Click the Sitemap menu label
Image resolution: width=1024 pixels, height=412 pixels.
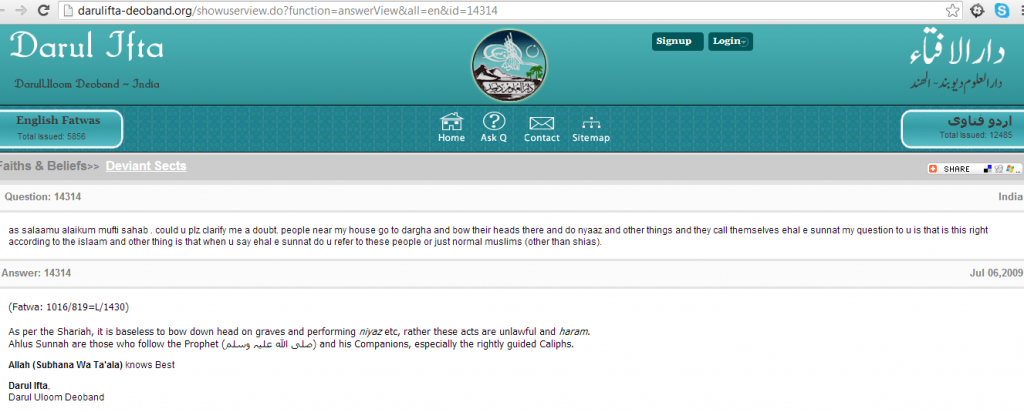pos(591,138)
